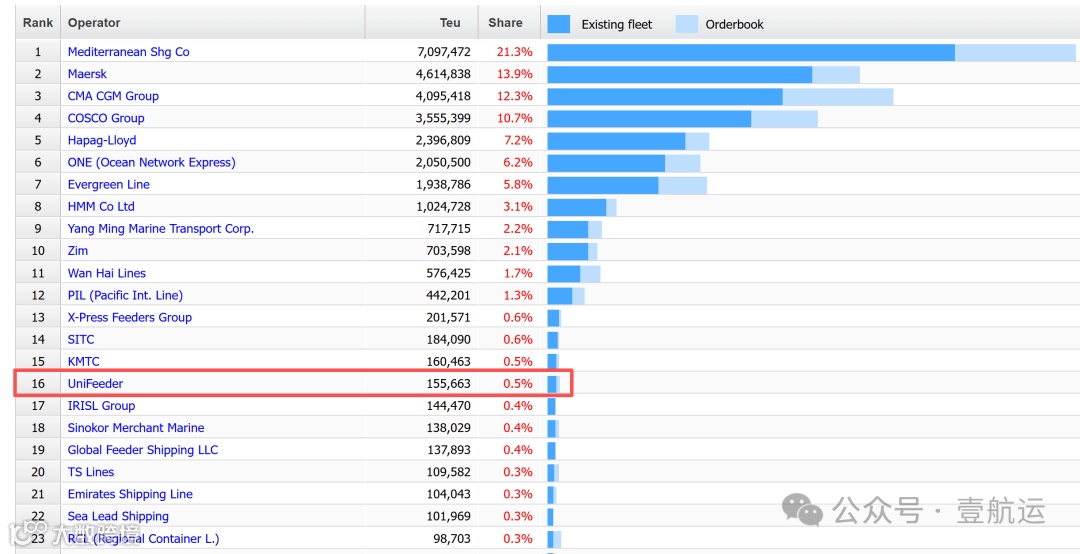The width and height of the screenshot is (1080, 554).
Task: Click the Mediterranean Shg Co existing fleet bar
Action: coord(751,52)
